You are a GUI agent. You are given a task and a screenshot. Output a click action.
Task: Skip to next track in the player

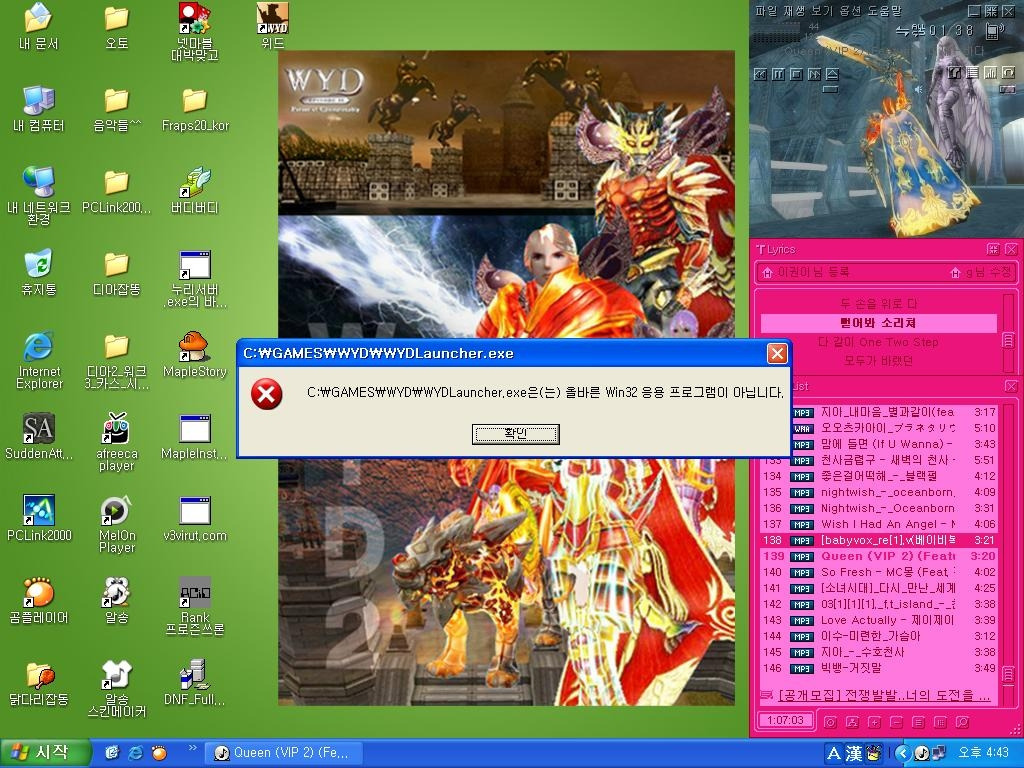pos(814,74)
